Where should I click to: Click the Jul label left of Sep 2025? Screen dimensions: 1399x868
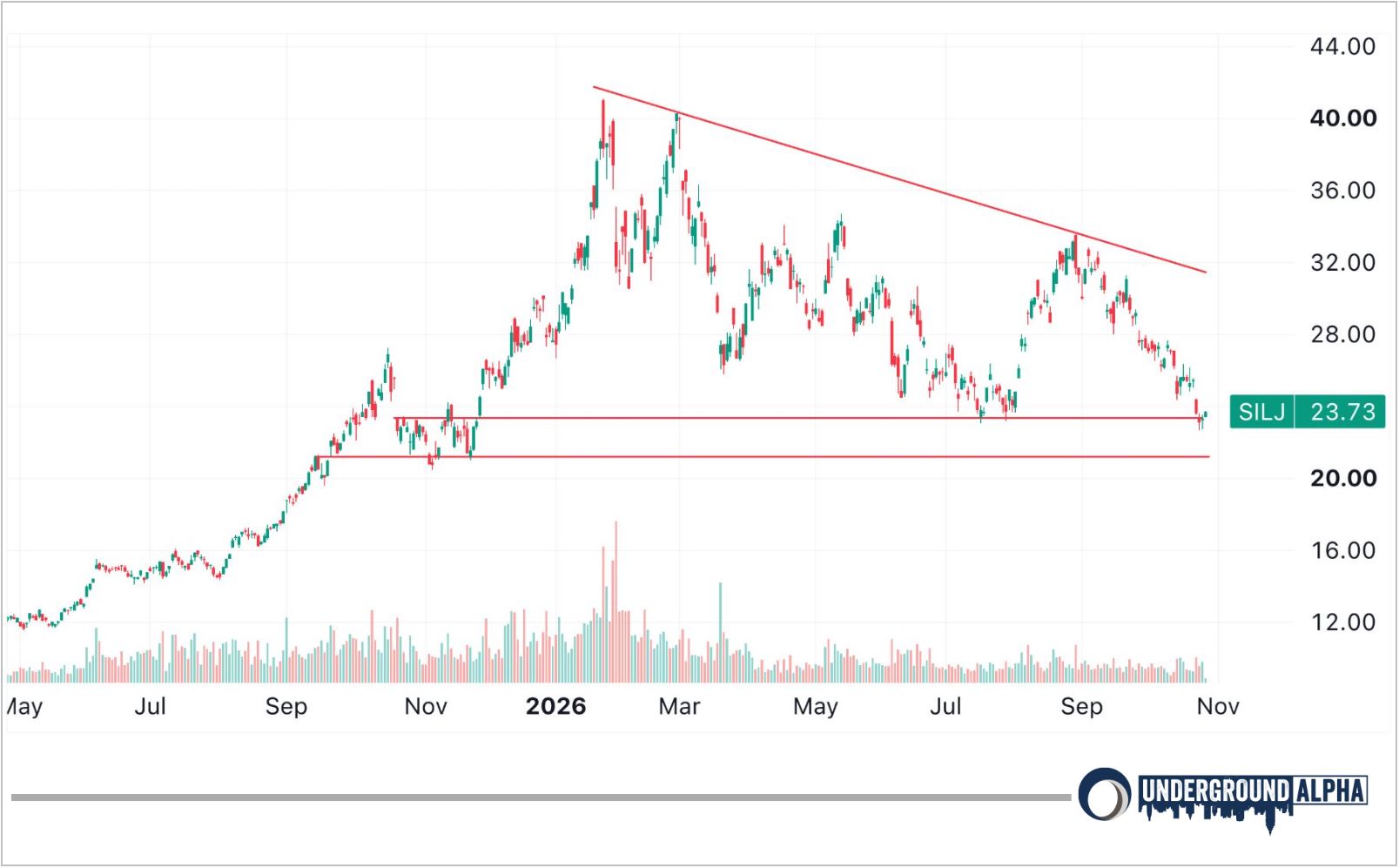[x=150, y=706]
